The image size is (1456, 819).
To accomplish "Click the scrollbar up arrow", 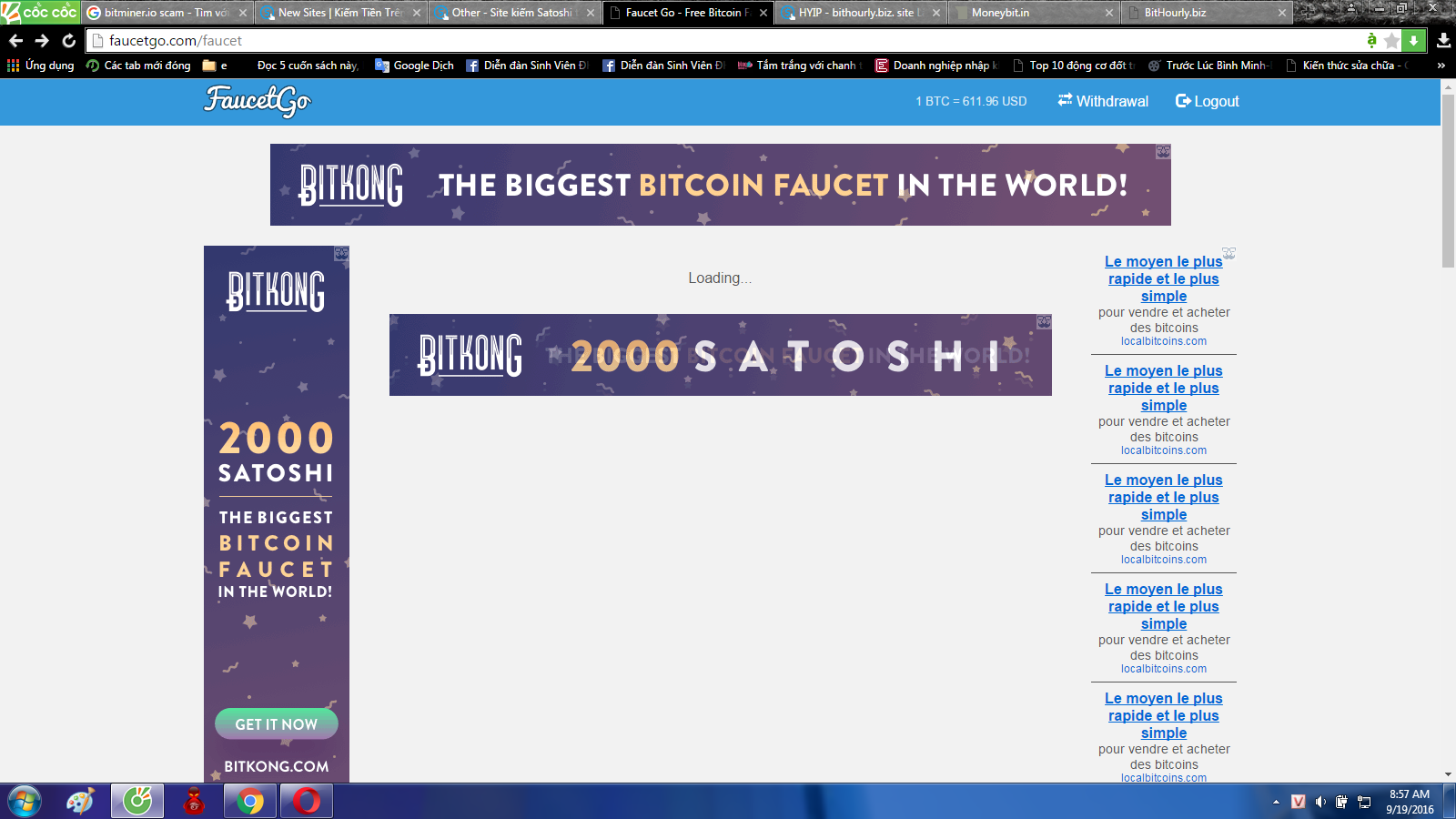I will coord(1449,86).
